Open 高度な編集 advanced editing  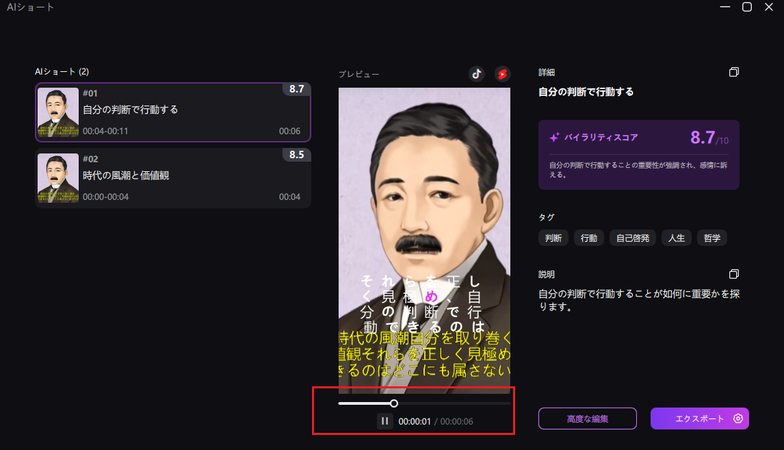587,419
